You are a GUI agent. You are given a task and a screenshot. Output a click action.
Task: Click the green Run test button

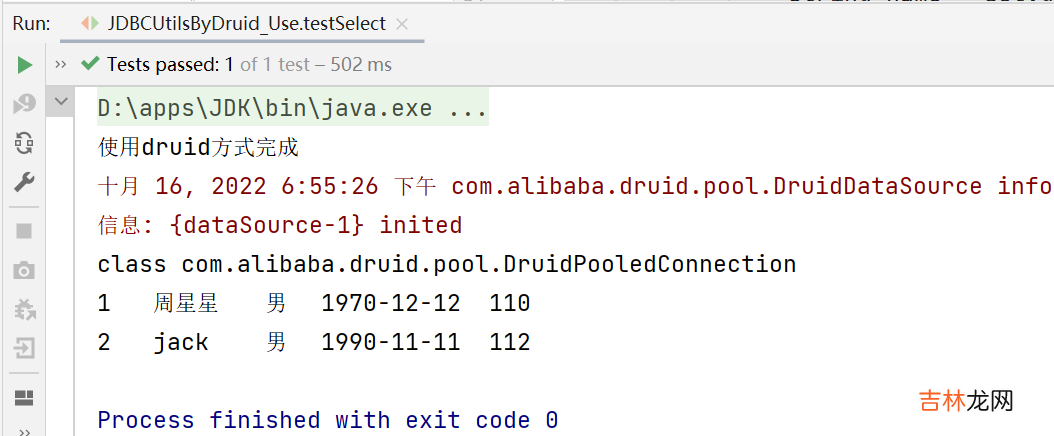pos(24,65)
